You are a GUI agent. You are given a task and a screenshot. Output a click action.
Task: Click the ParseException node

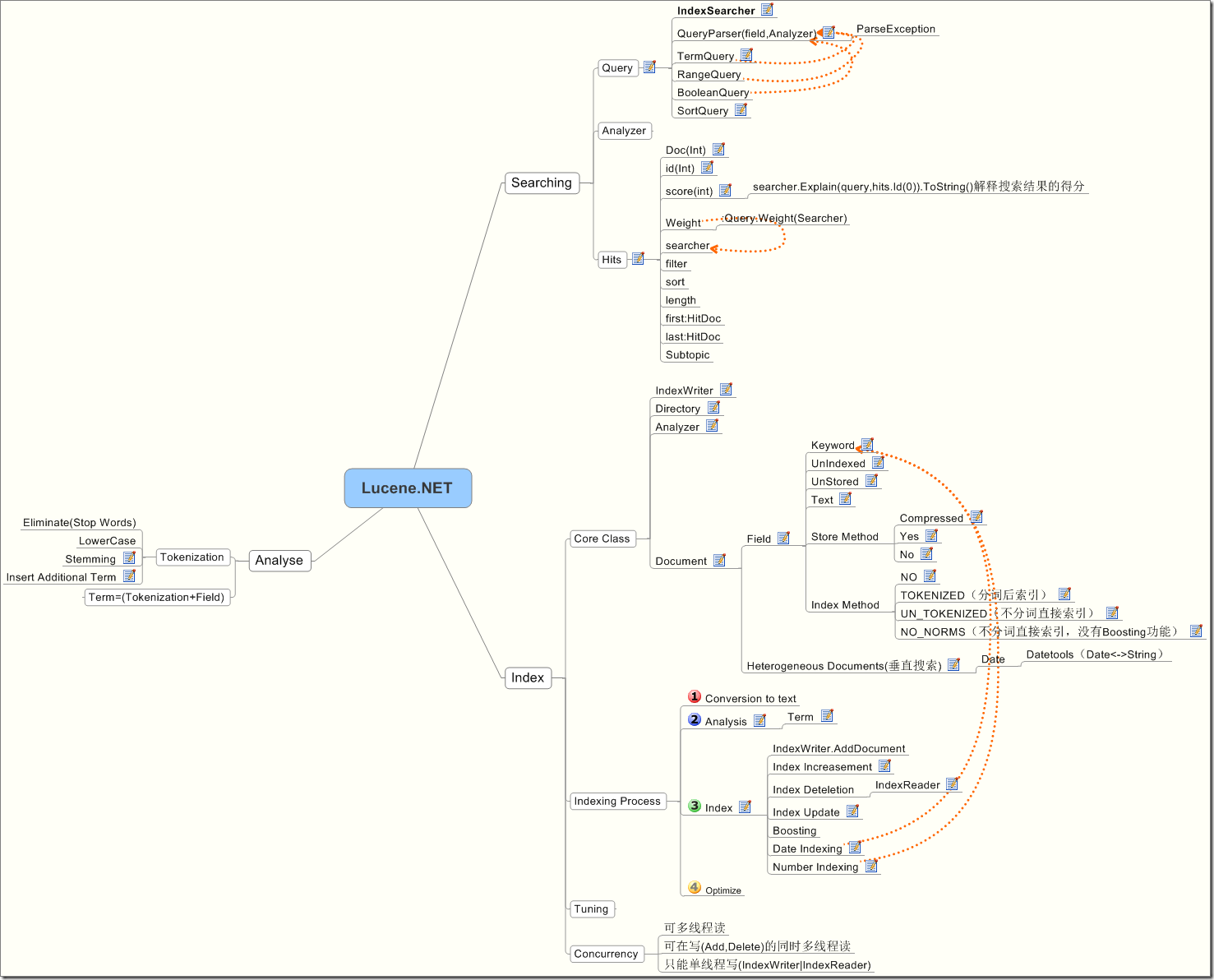(896, 29)
